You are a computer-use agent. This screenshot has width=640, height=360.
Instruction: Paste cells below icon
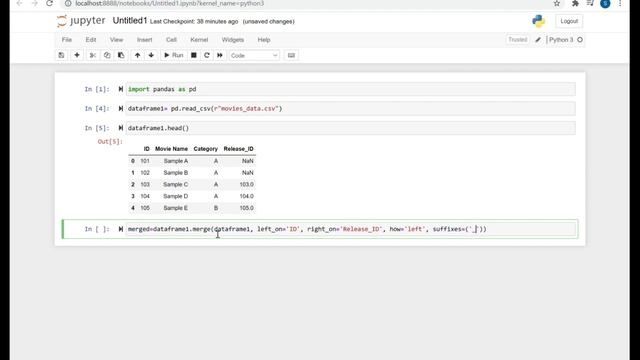(121, 55)
